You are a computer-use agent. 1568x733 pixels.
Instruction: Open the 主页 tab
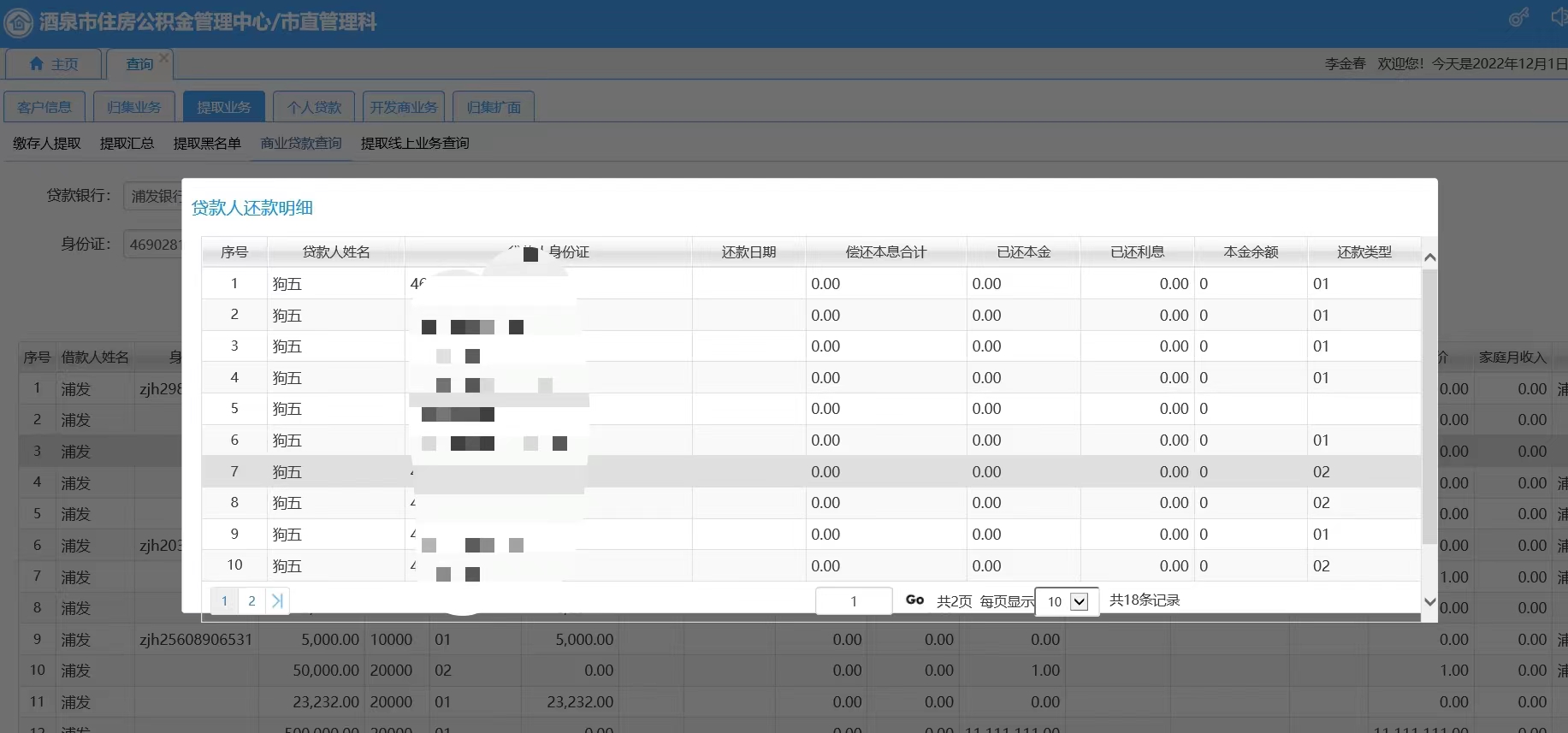tap(54, 64)
